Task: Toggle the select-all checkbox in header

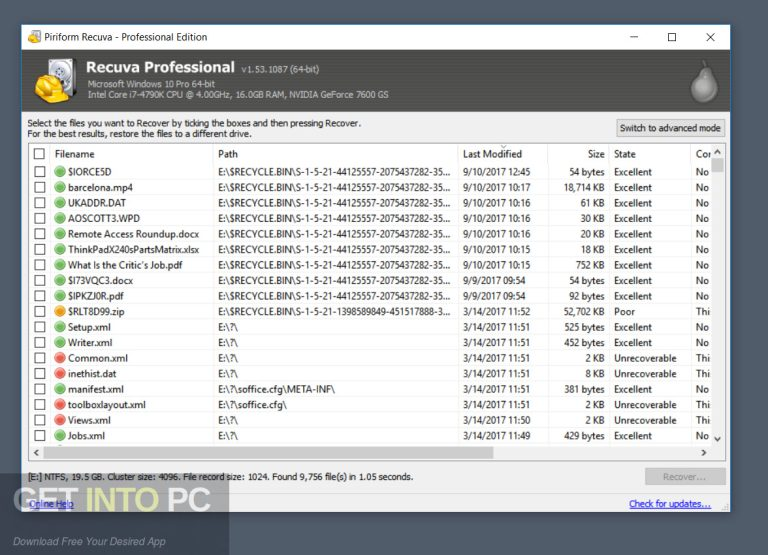Action: tap(39, 154)
